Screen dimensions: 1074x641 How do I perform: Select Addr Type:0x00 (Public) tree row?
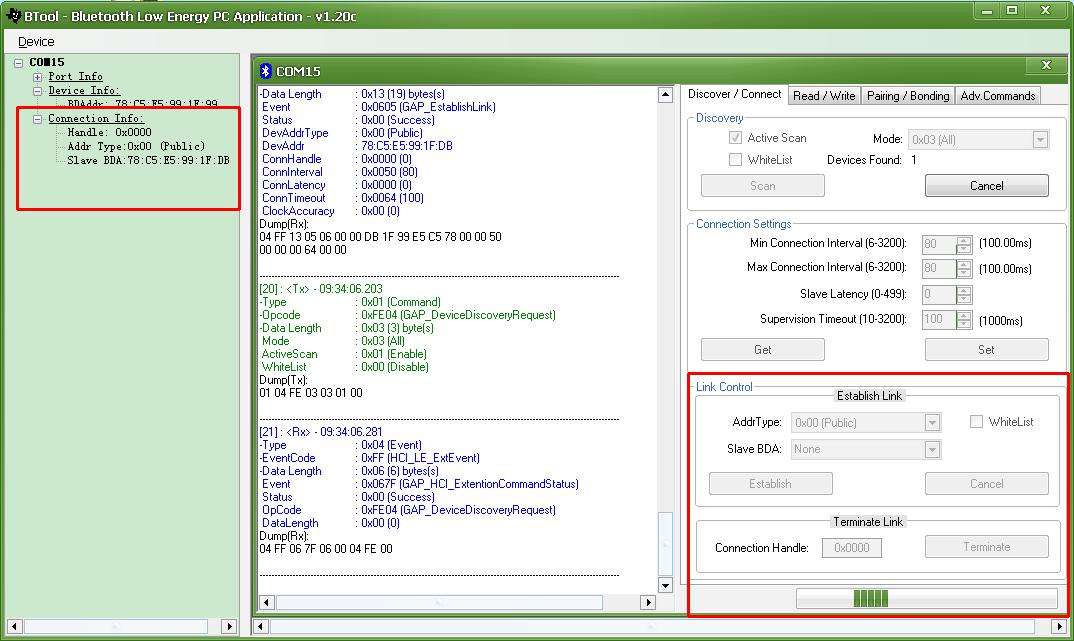point(136,146)
